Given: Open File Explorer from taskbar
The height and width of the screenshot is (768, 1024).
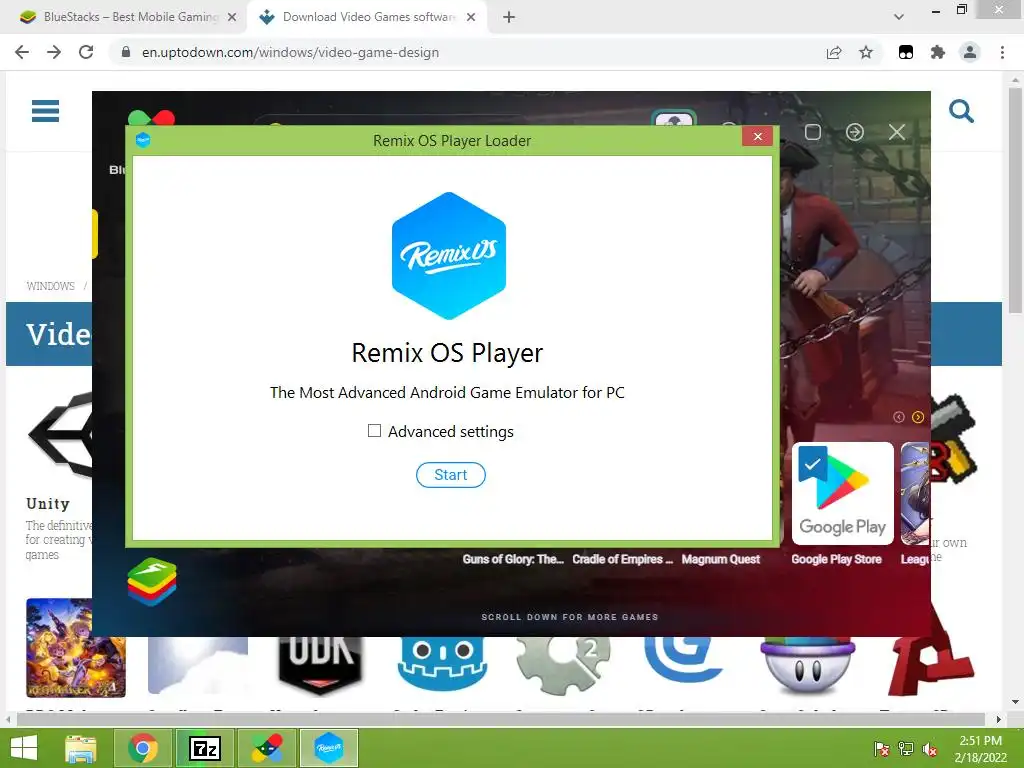Looking at the screenshot, I should pos(81,748).
